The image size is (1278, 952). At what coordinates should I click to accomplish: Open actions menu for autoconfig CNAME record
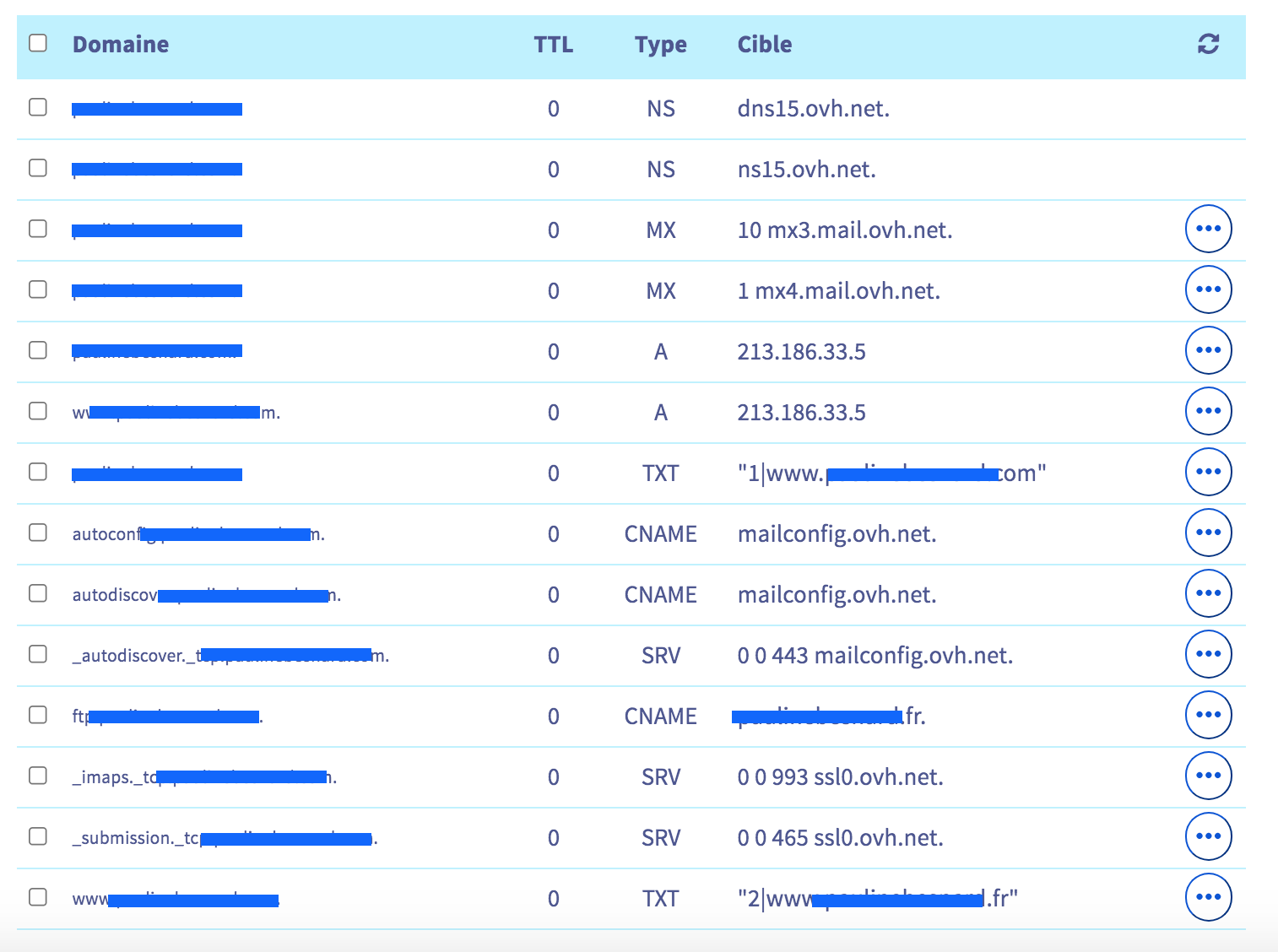1208,533
